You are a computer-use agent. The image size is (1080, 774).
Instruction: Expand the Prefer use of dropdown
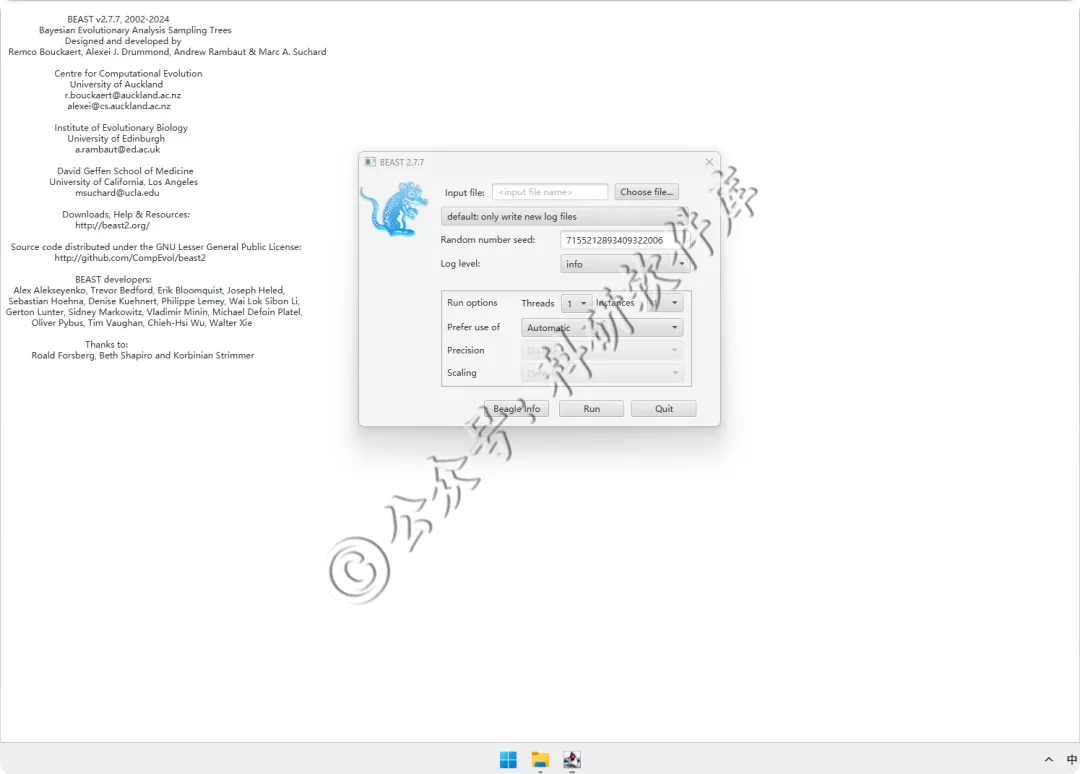tap(602, 328)
